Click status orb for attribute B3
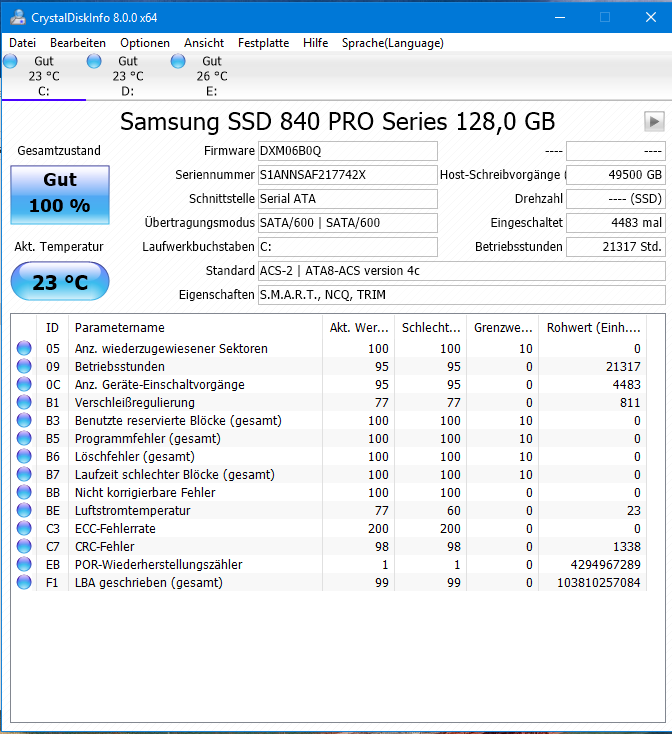The height and width of the screenshot is (734, 672). pos(24,420)
